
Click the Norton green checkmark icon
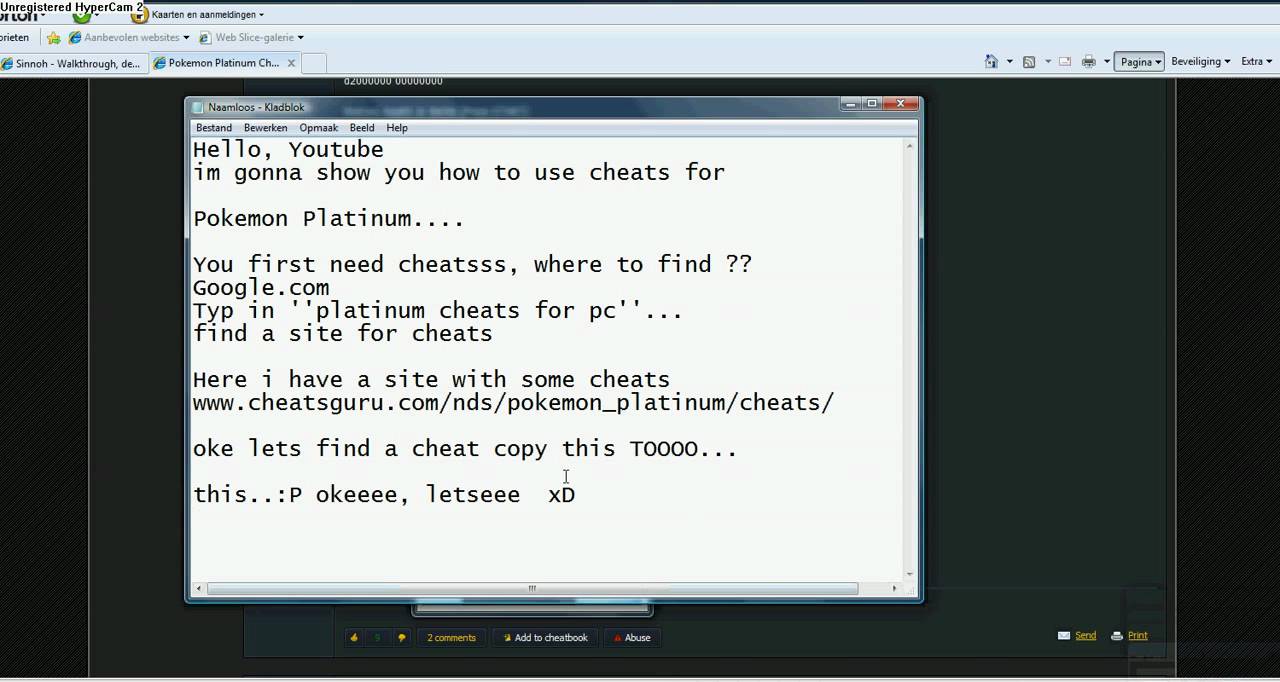click(82, 16)
